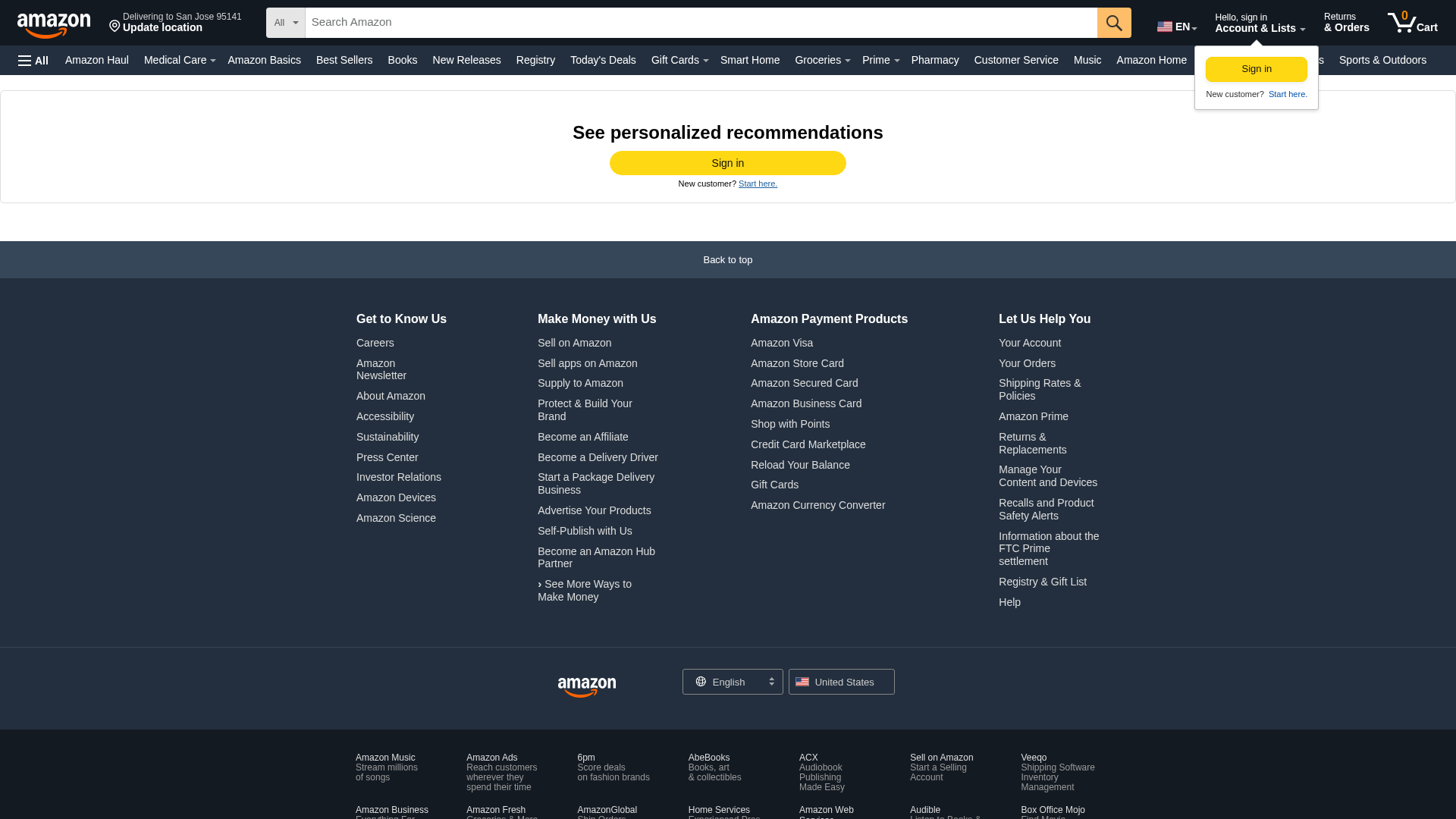The height and width of the screenshot is (819, 1456).
Task: Open the Amazon Business Card link
Action: pyautogui.click(x=806, y=403)
